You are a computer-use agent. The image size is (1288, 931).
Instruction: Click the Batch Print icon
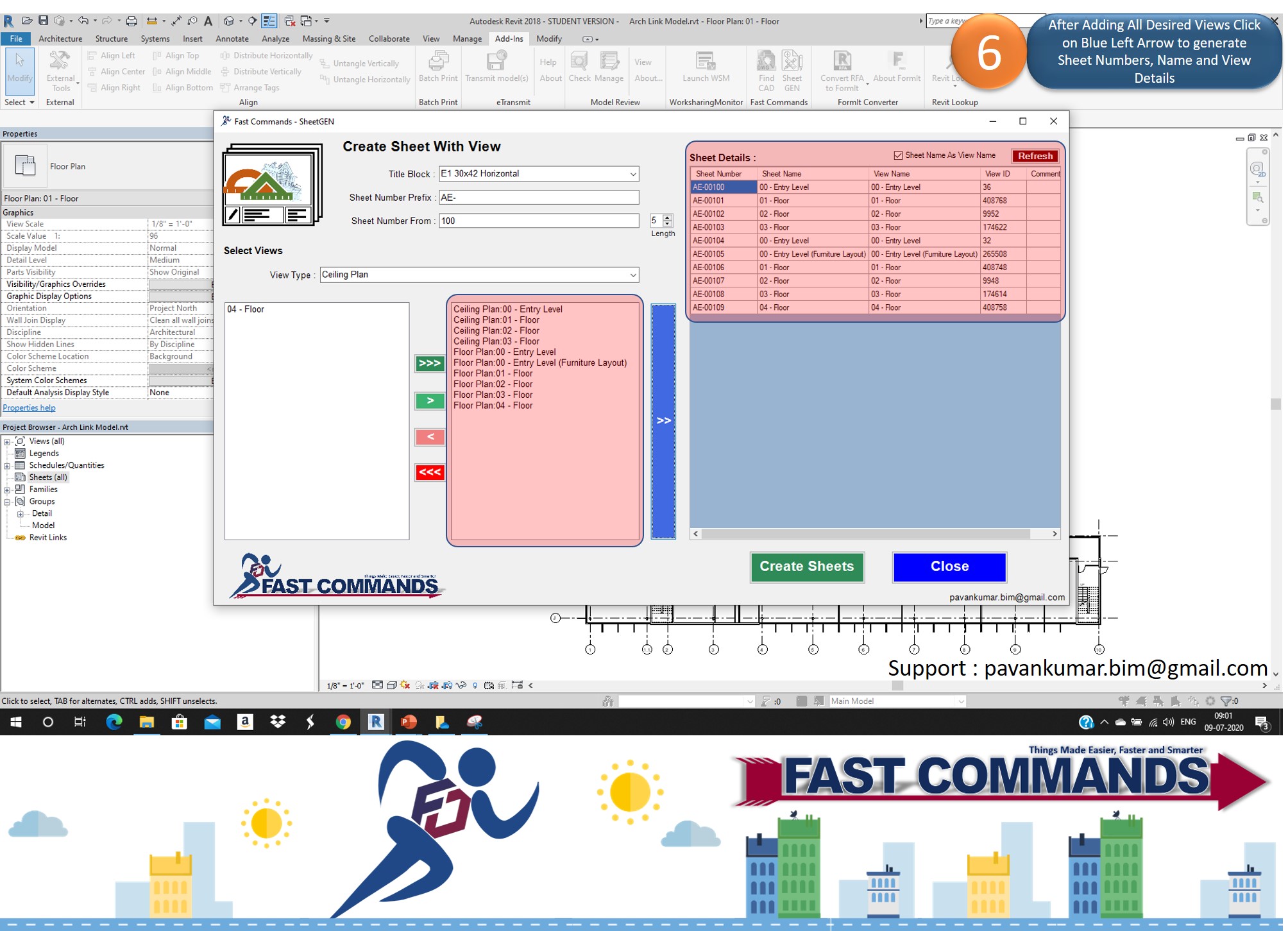tap(438, 62)
